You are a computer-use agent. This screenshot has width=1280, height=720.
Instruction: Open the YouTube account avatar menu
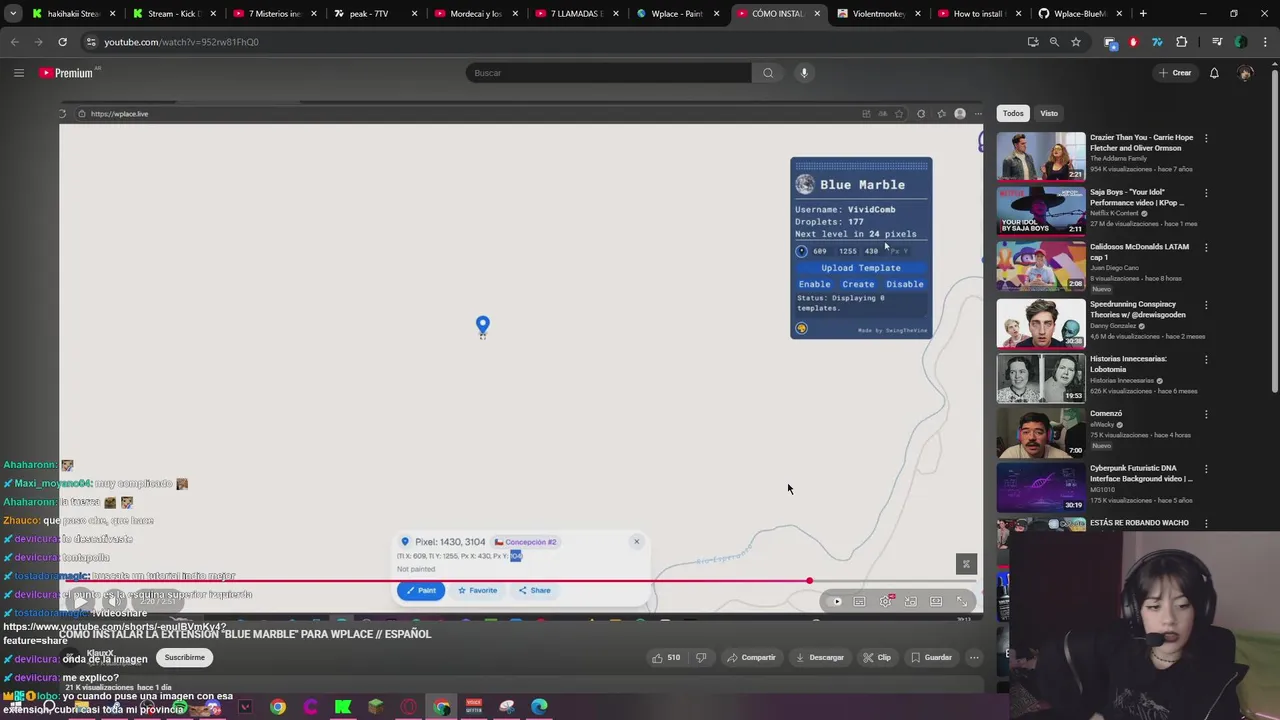1245,73
